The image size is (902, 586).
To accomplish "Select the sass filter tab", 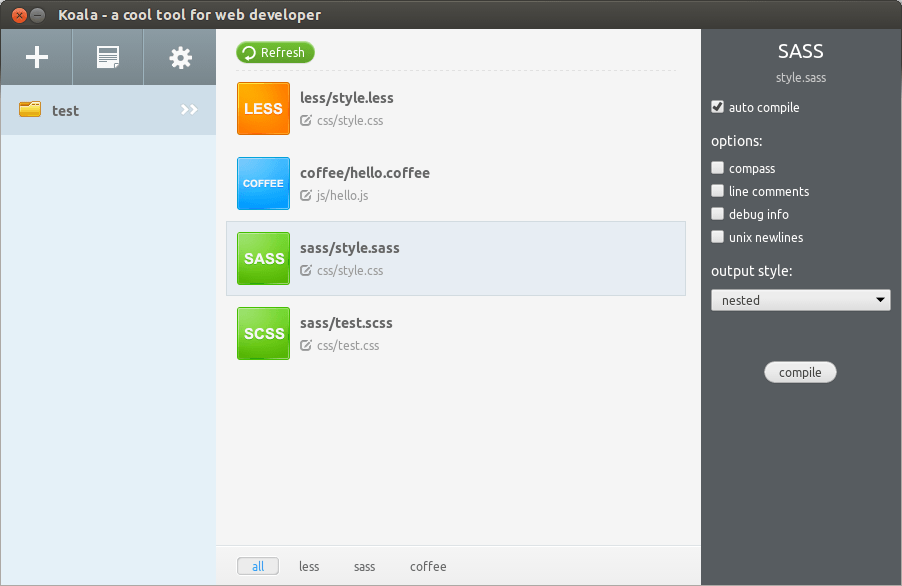I will pos(364,566).
